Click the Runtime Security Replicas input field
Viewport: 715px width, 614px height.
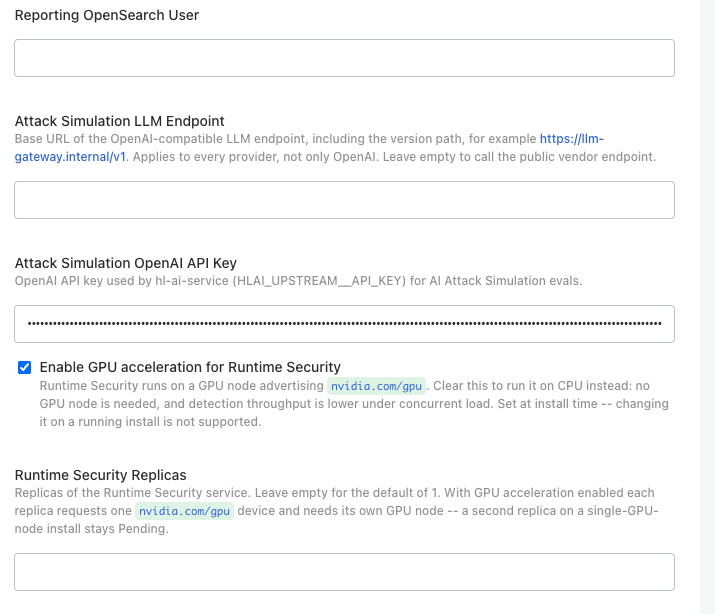click(344, 572)
